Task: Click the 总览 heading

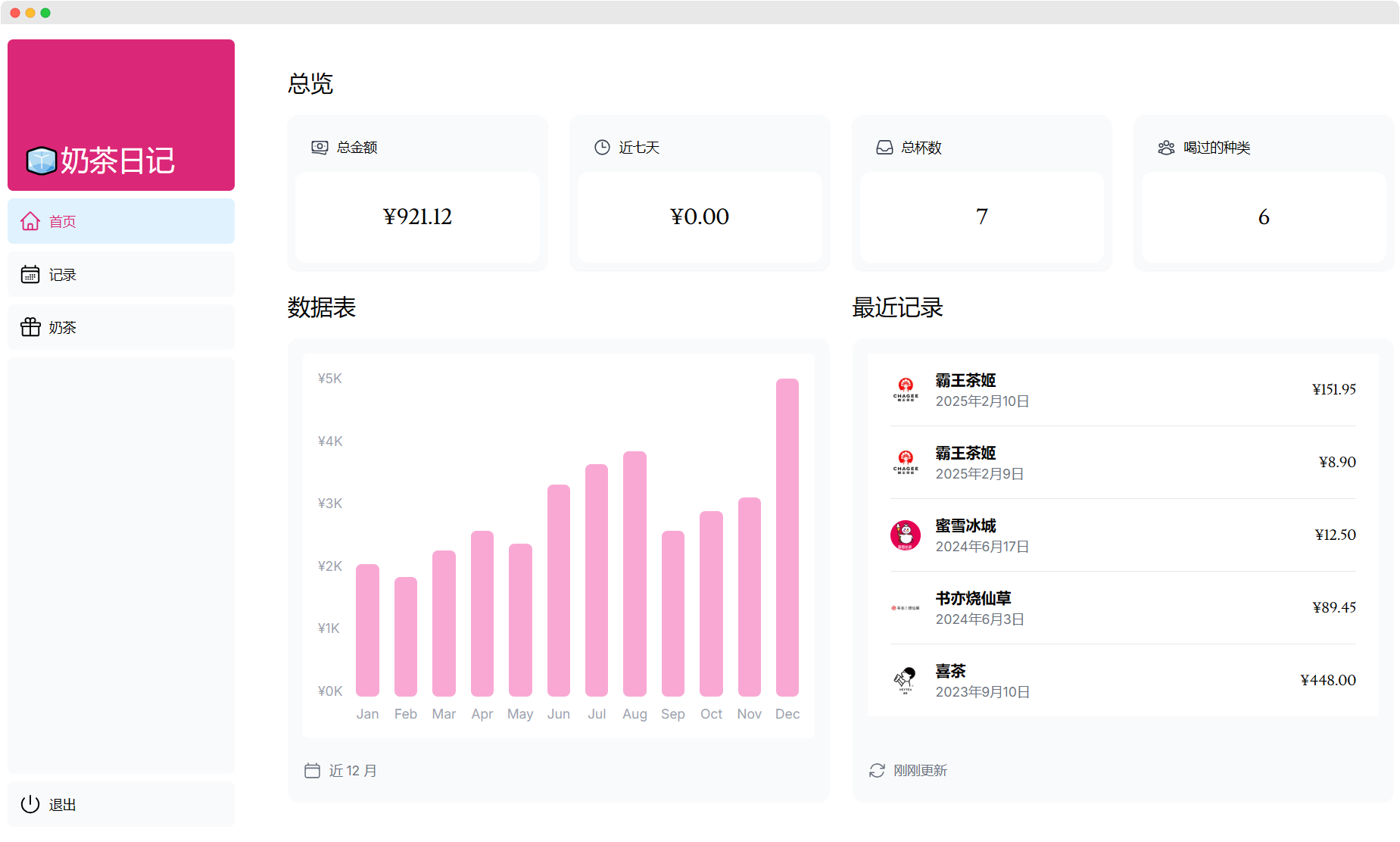Action: point(310,83)
